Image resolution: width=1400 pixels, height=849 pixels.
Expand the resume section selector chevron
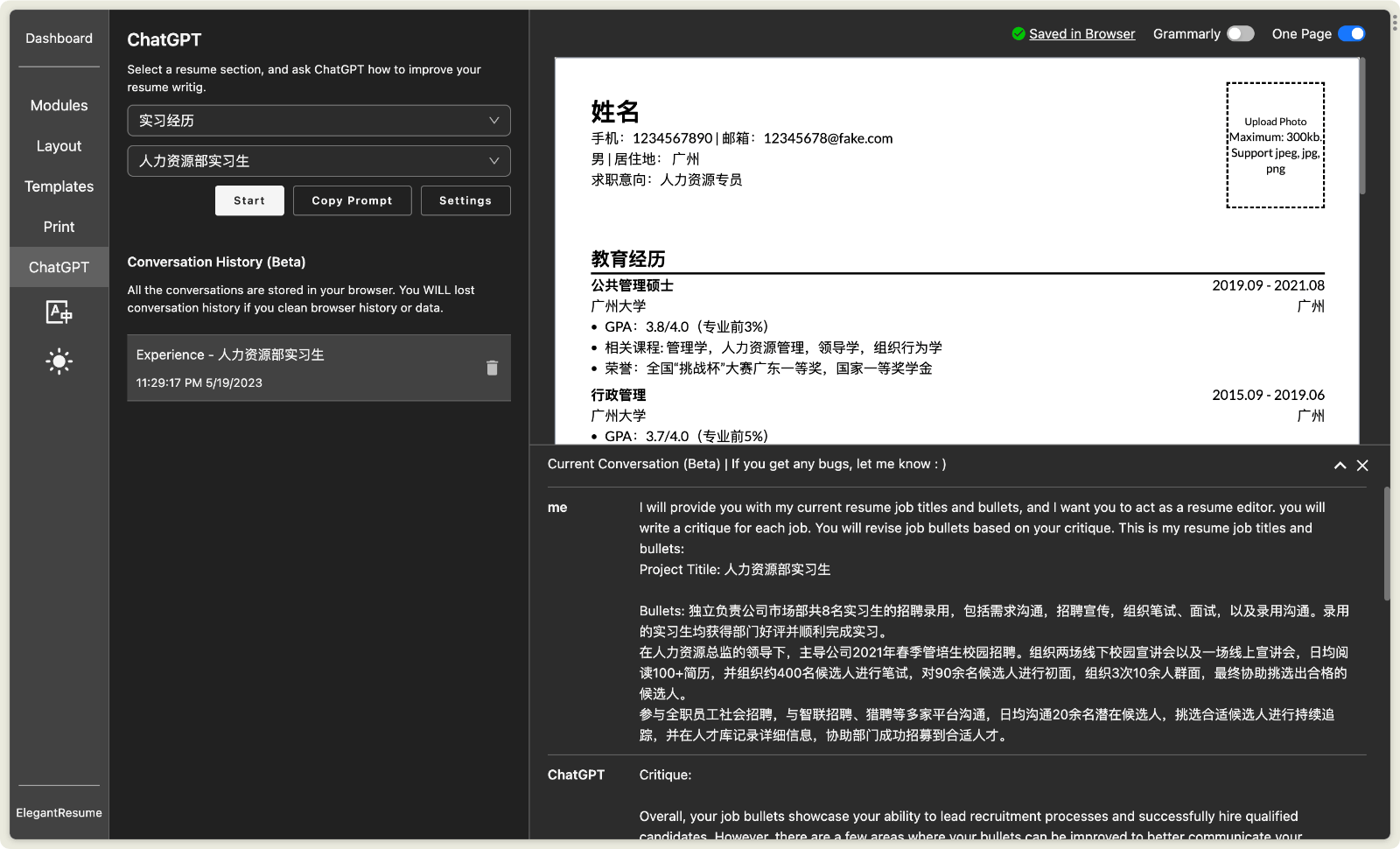(x=496, y=120)
